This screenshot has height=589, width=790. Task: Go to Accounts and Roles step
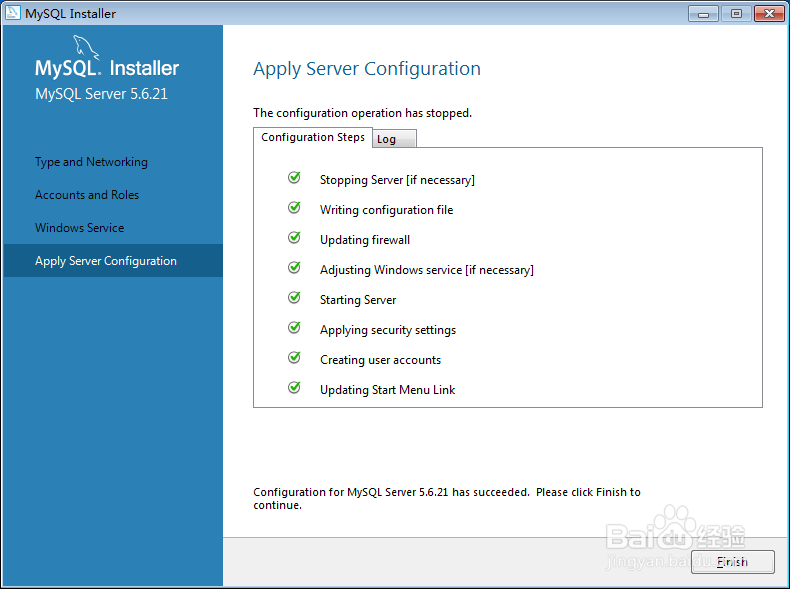click(87, 195)
